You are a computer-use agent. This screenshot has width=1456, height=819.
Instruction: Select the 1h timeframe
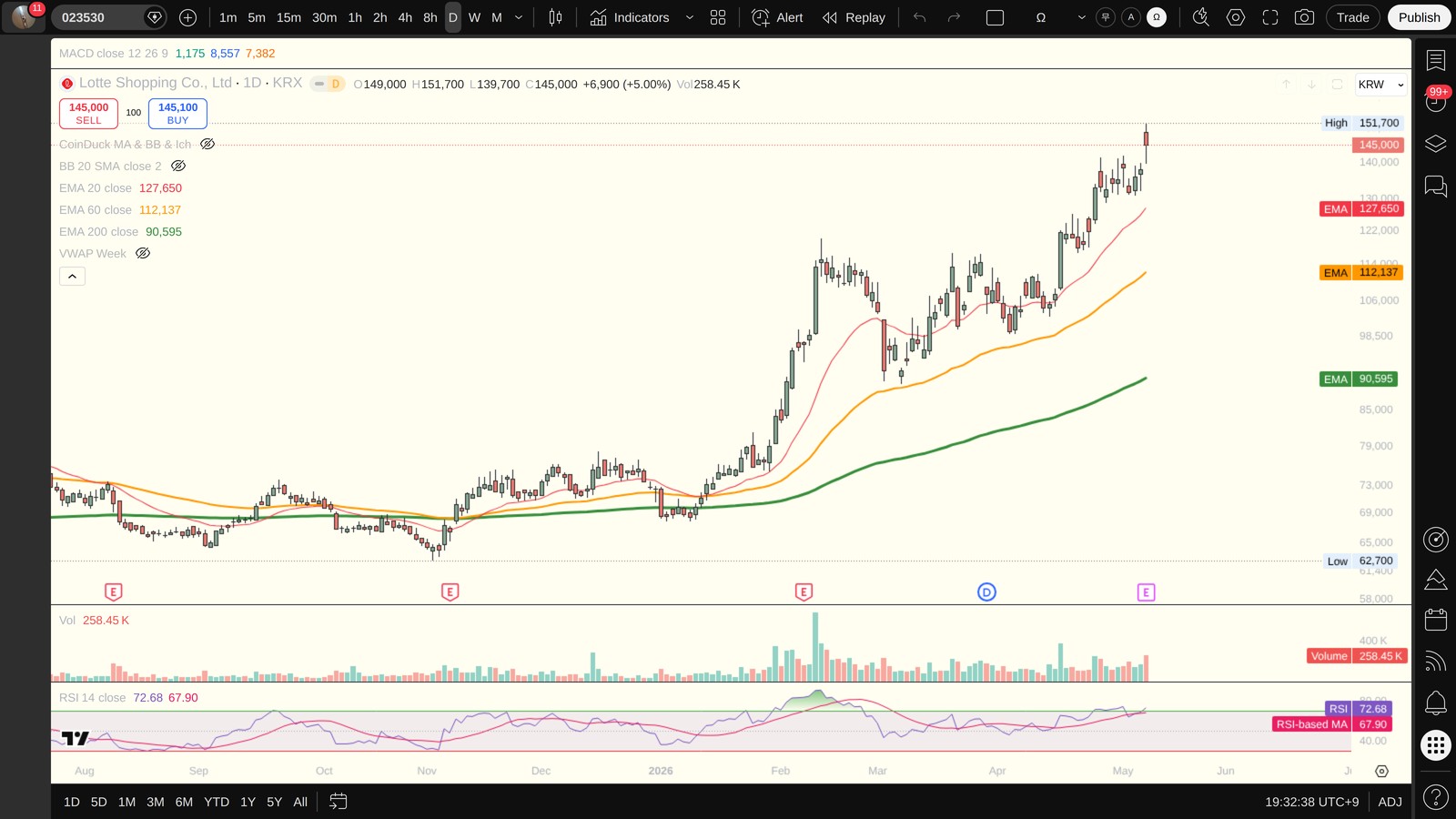[x=355, y=17]
